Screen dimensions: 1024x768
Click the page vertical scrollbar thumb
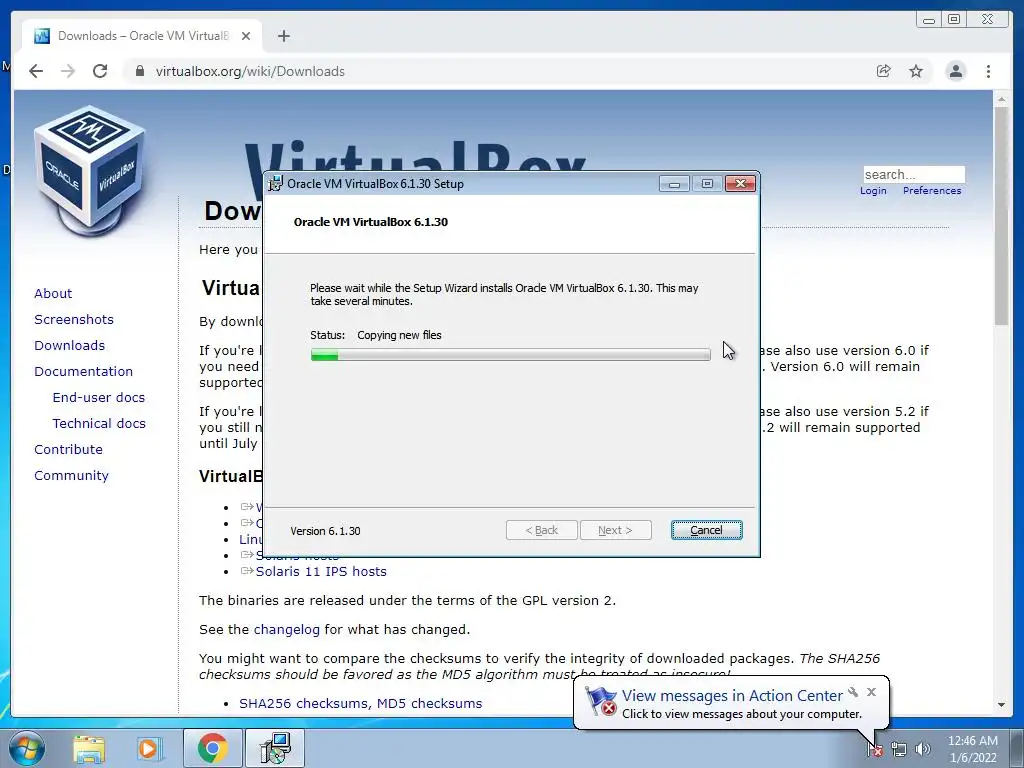tap(1001, 216)
